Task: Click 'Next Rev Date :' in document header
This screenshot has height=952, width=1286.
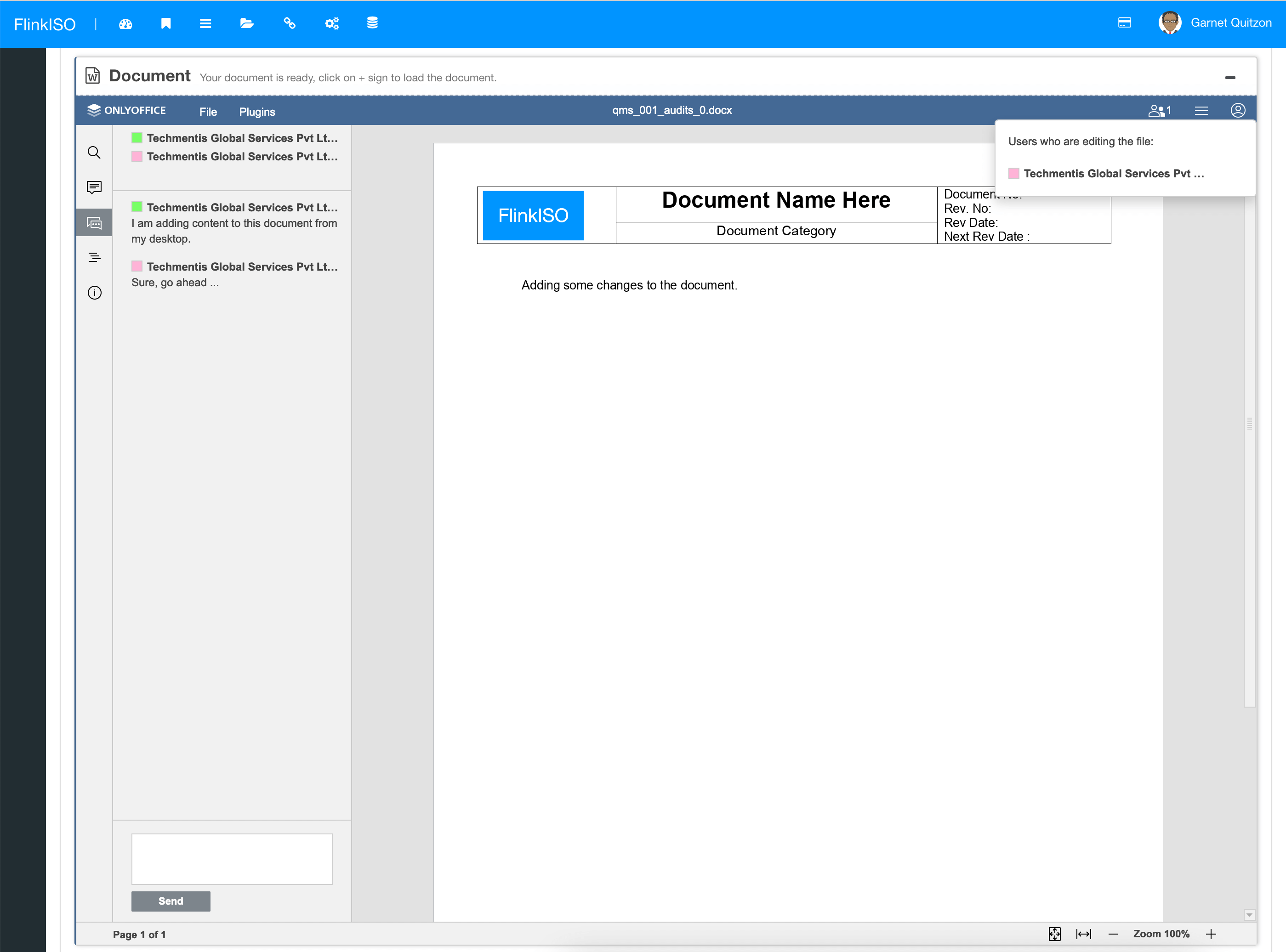Action: (x=986, y=236)
